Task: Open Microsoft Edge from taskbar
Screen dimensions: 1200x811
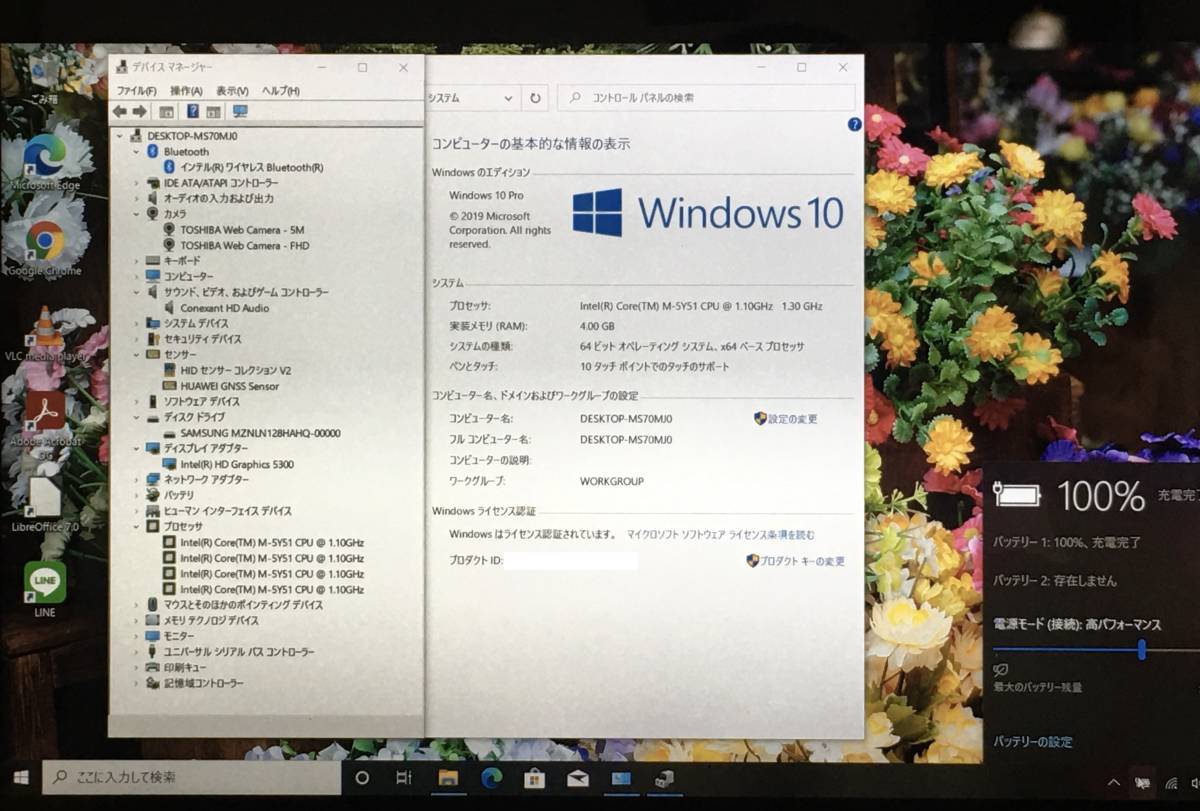Action: click(x=491, y=778)
